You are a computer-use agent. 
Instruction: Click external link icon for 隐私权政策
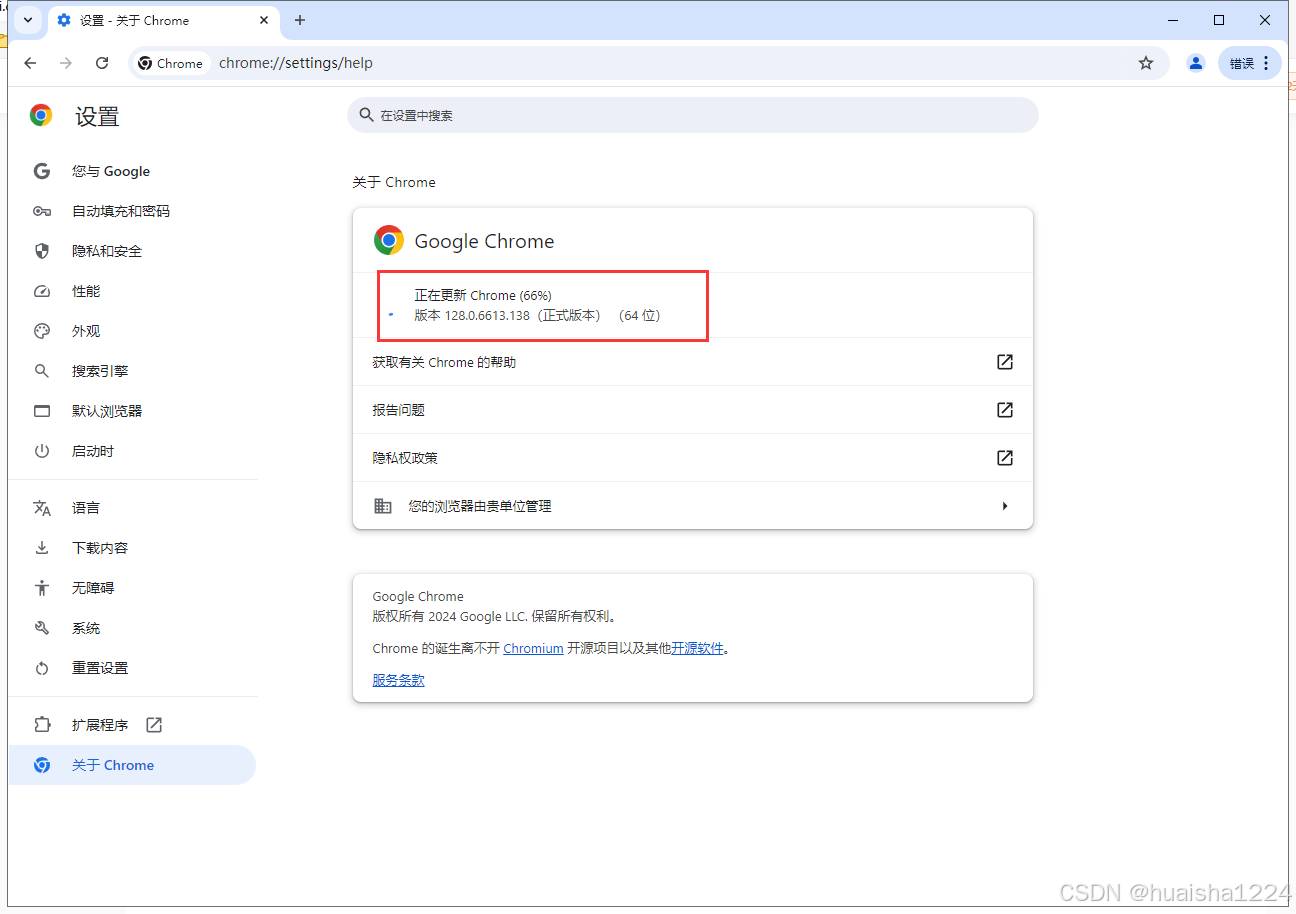click(1005, 458)
